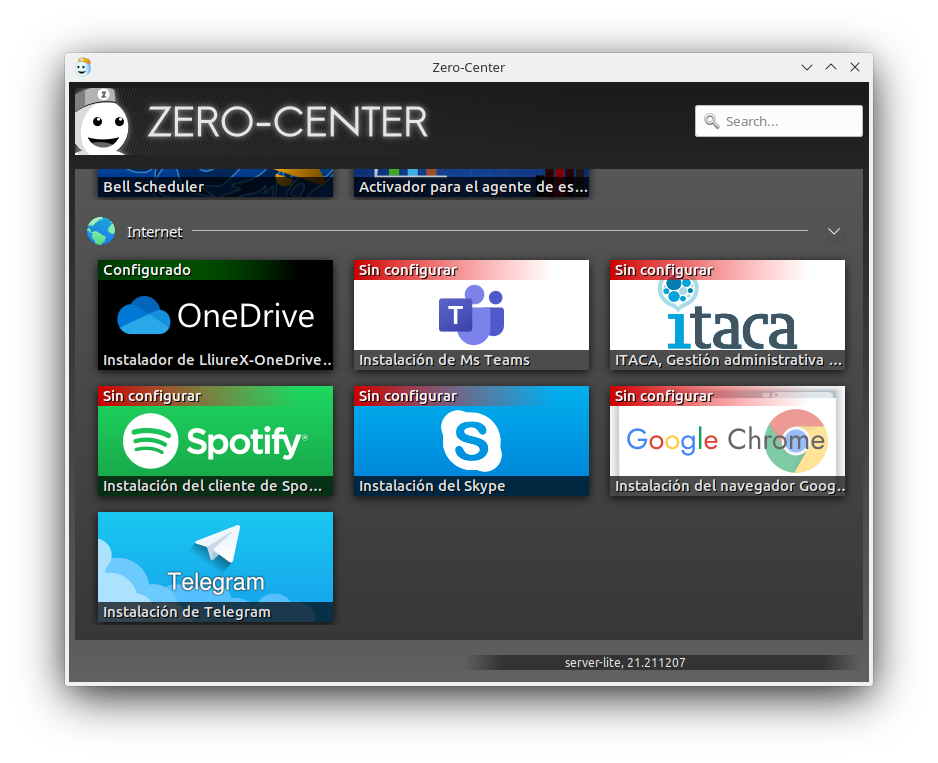Open the Skype installation tile

(x=471, y=441)
